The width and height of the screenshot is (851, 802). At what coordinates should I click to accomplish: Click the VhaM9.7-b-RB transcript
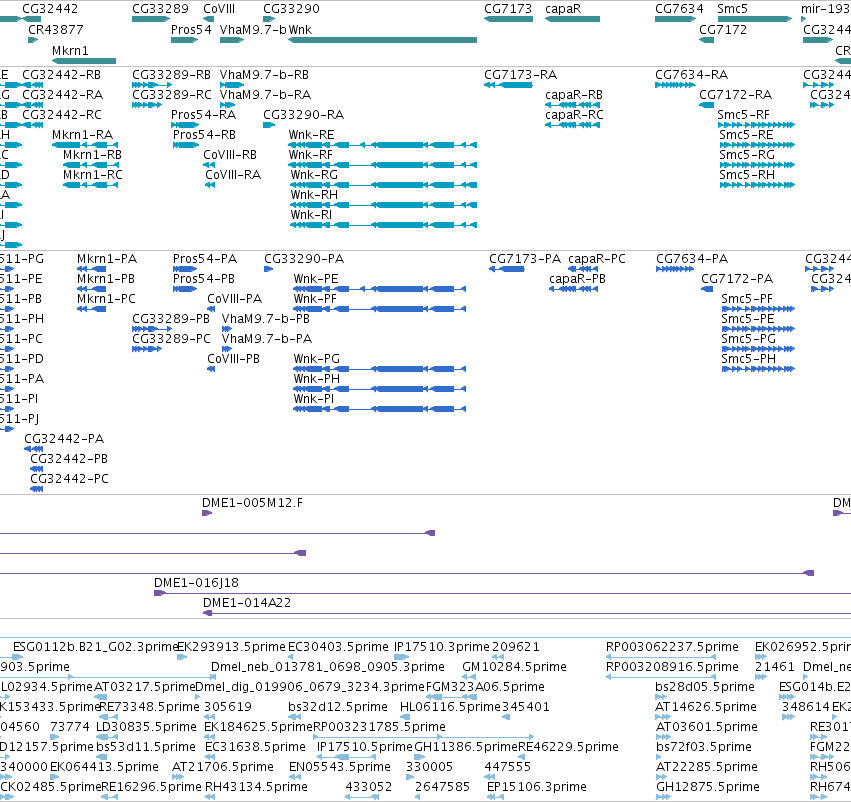point(232,85)
